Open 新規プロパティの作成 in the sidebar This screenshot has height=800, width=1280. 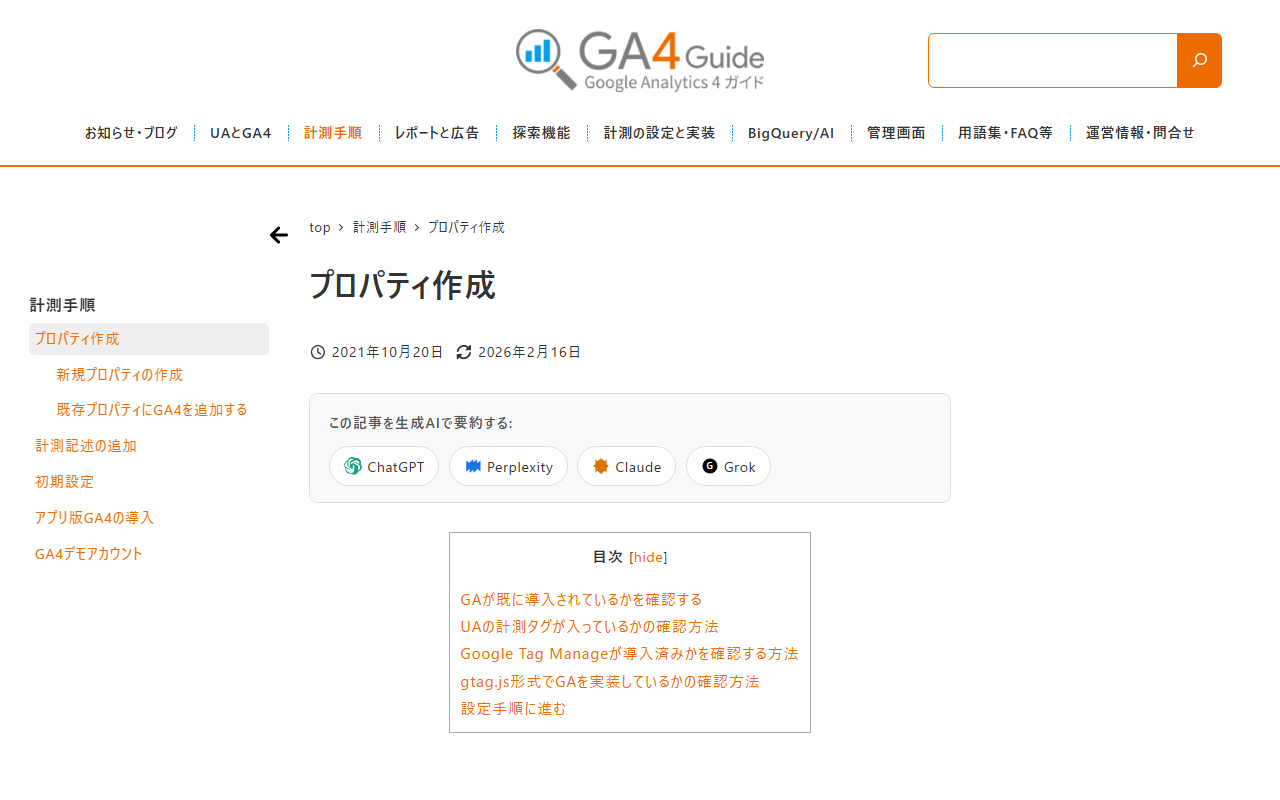point(120,375)
